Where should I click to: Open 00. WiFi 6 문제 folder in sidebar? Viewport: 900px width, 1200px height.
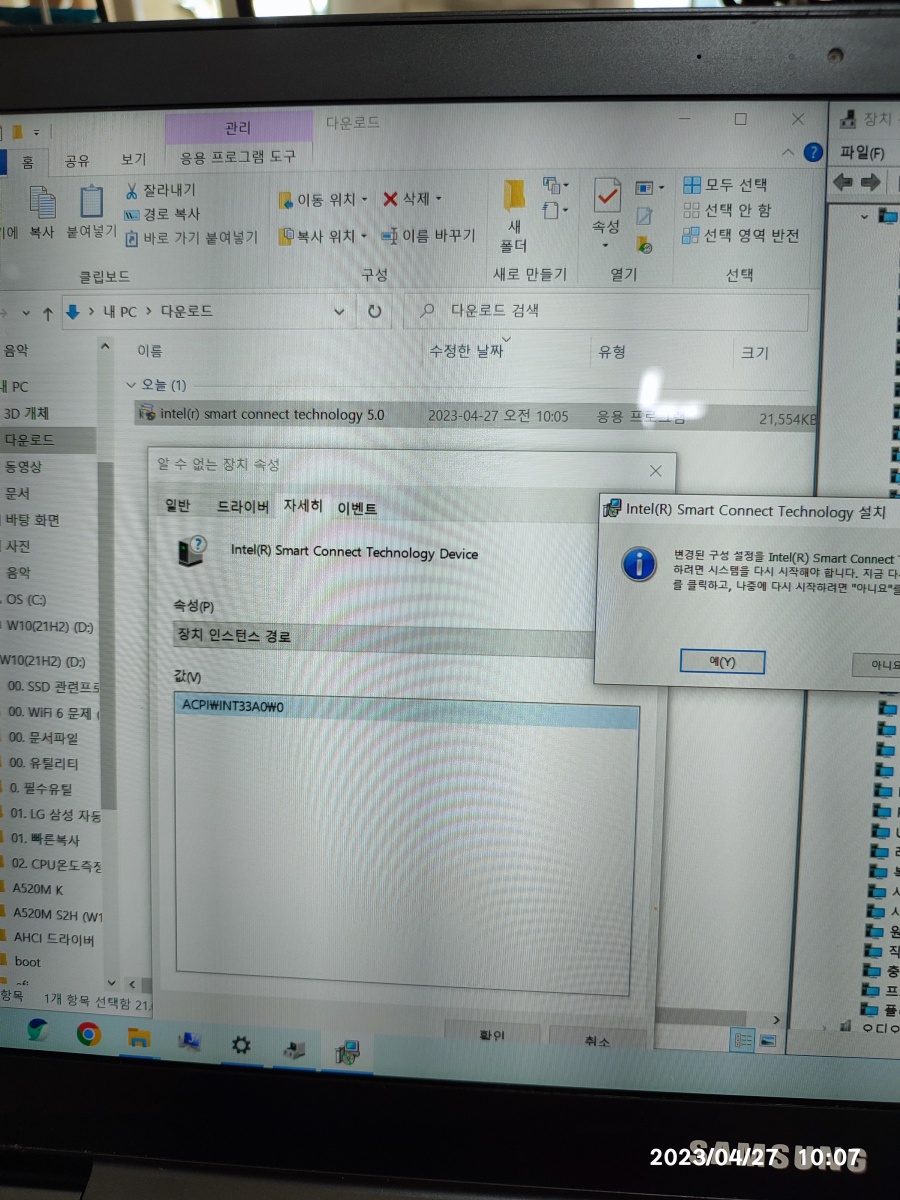[53, 712]
